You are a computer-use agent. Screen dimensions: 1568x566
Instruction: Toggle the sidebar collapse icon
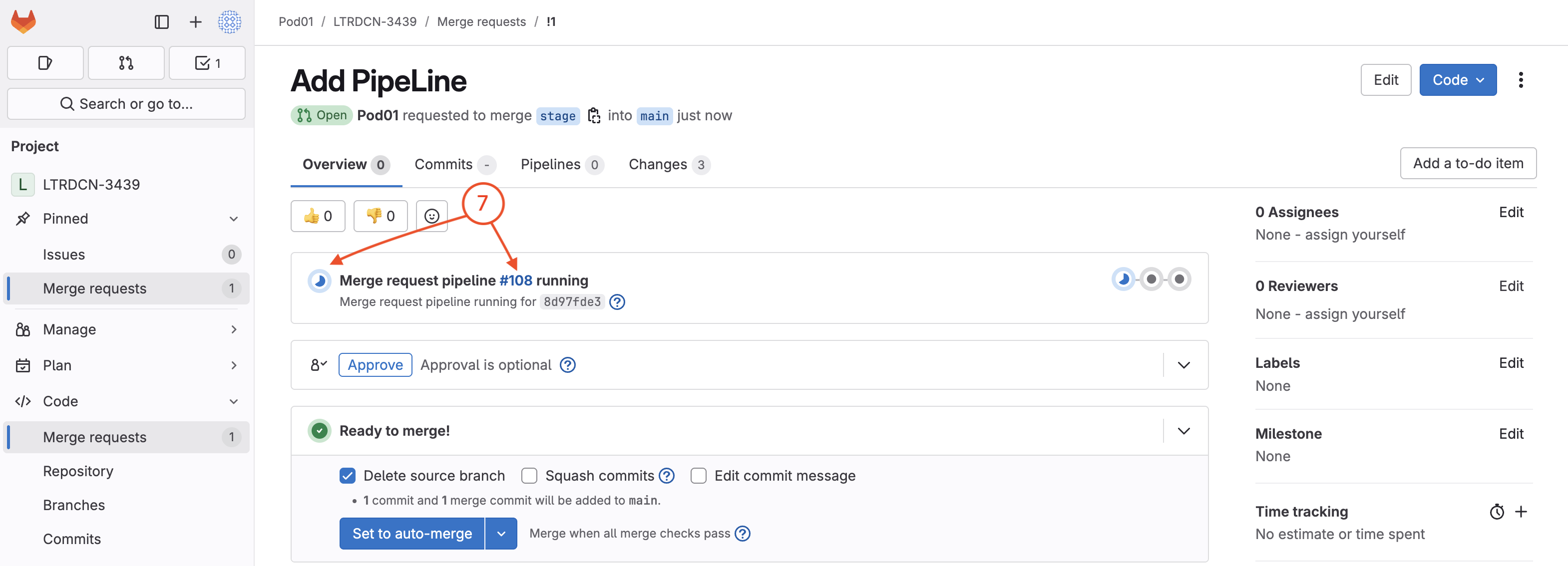point(161,22)
